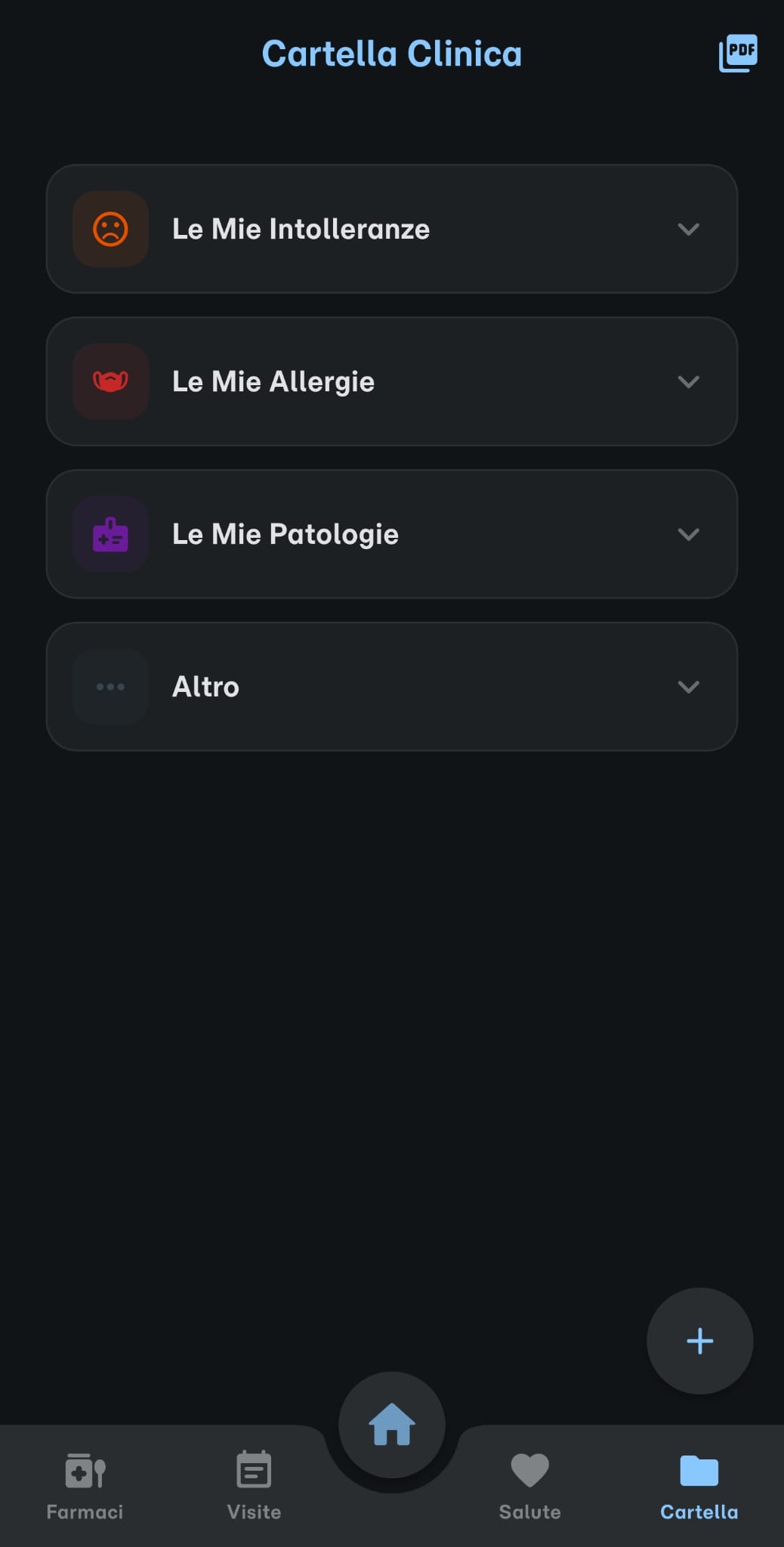The image size is (784, 1547).
Task: Tap the Cartella Clinica page heading
Action: 392,54
